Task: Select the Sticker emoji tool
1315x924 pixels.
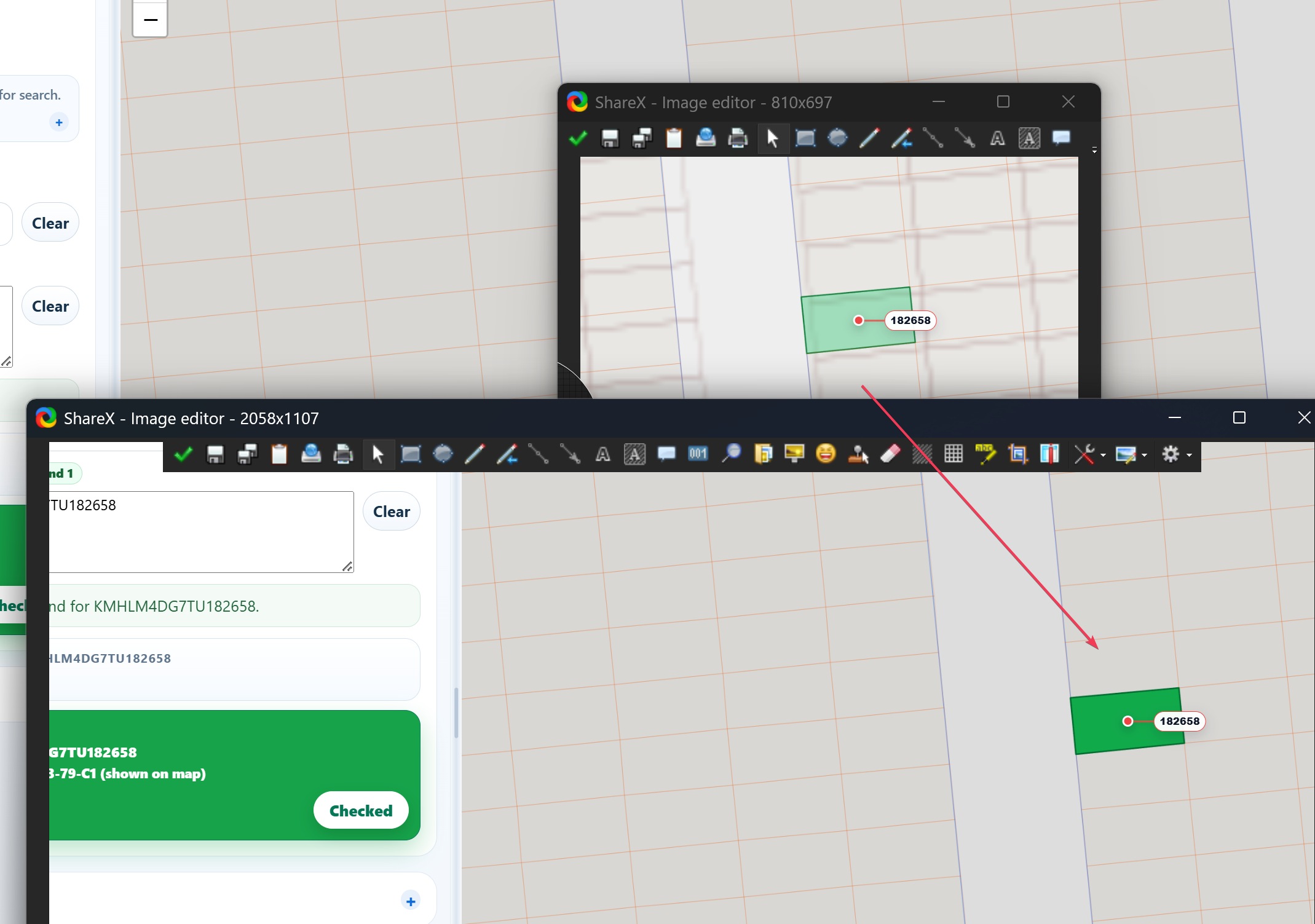Action: click(826, 454)
